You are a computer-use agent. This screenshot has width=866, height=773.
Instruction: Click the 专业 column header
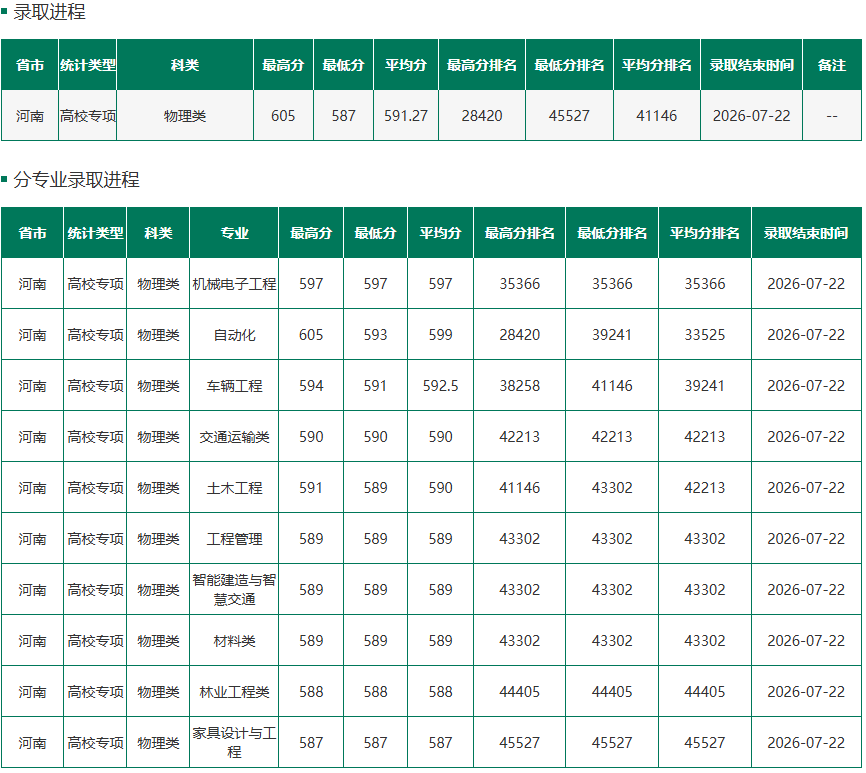pyautogui.click(x=234, y=232)
